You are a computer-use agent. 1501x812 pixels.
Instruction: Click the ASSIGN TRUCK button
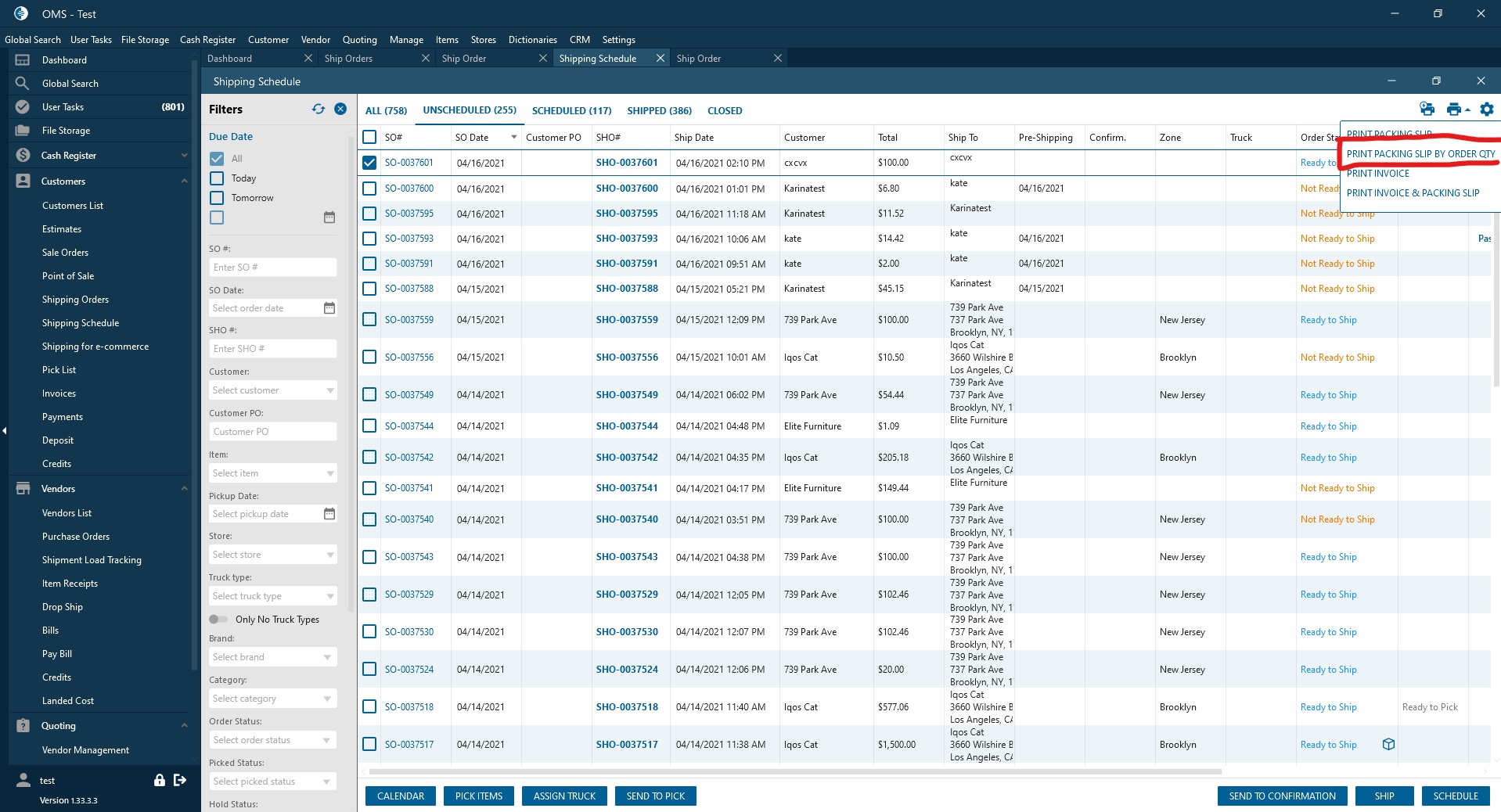click(564, 796)
